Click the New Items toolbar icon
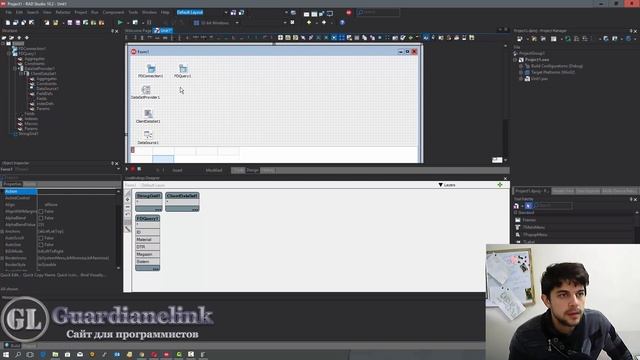Image resolution: width=640 pixels, height=360 pixels. [x=8, y=22]
